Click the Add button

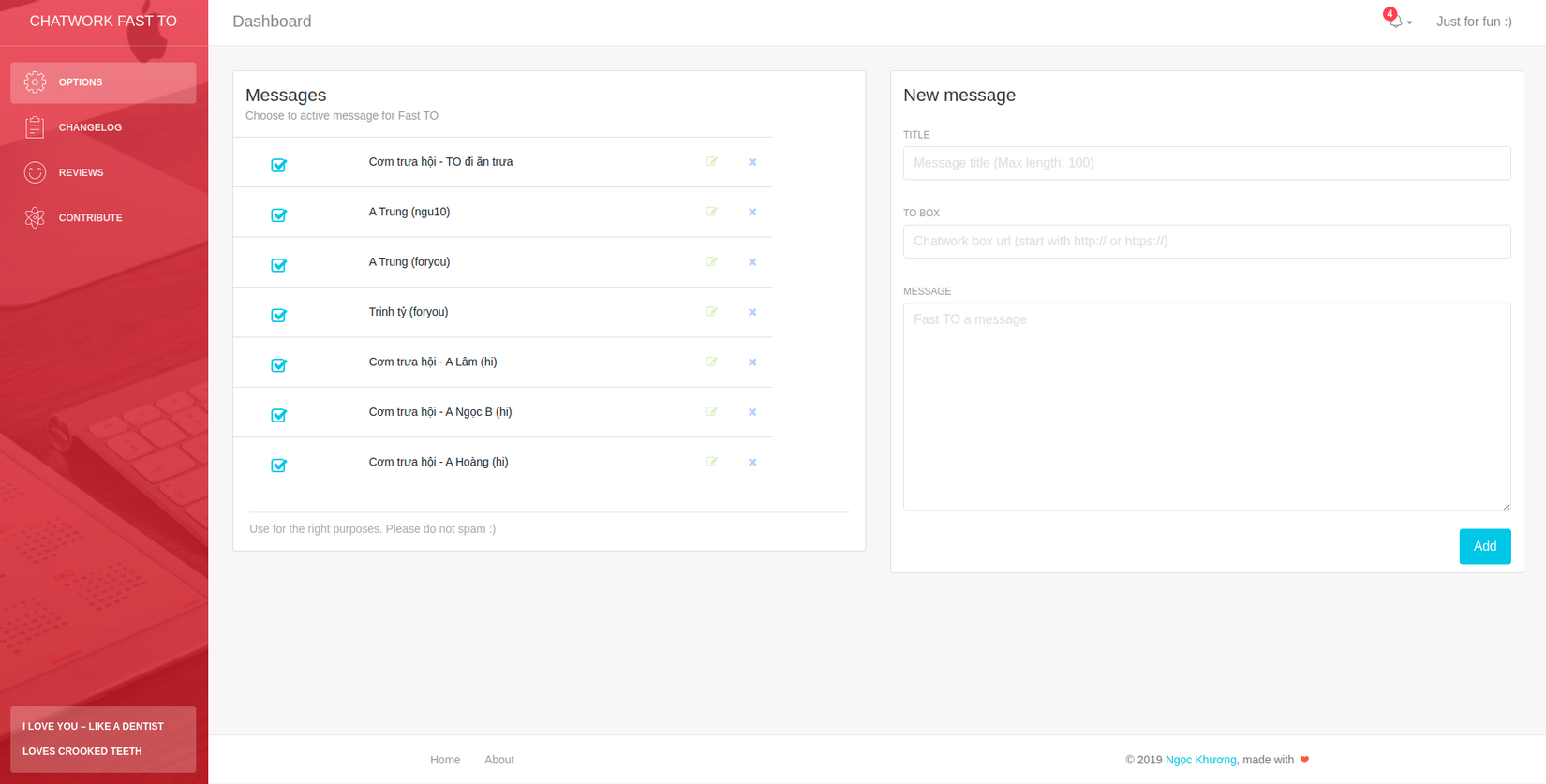click(1484, 546)
